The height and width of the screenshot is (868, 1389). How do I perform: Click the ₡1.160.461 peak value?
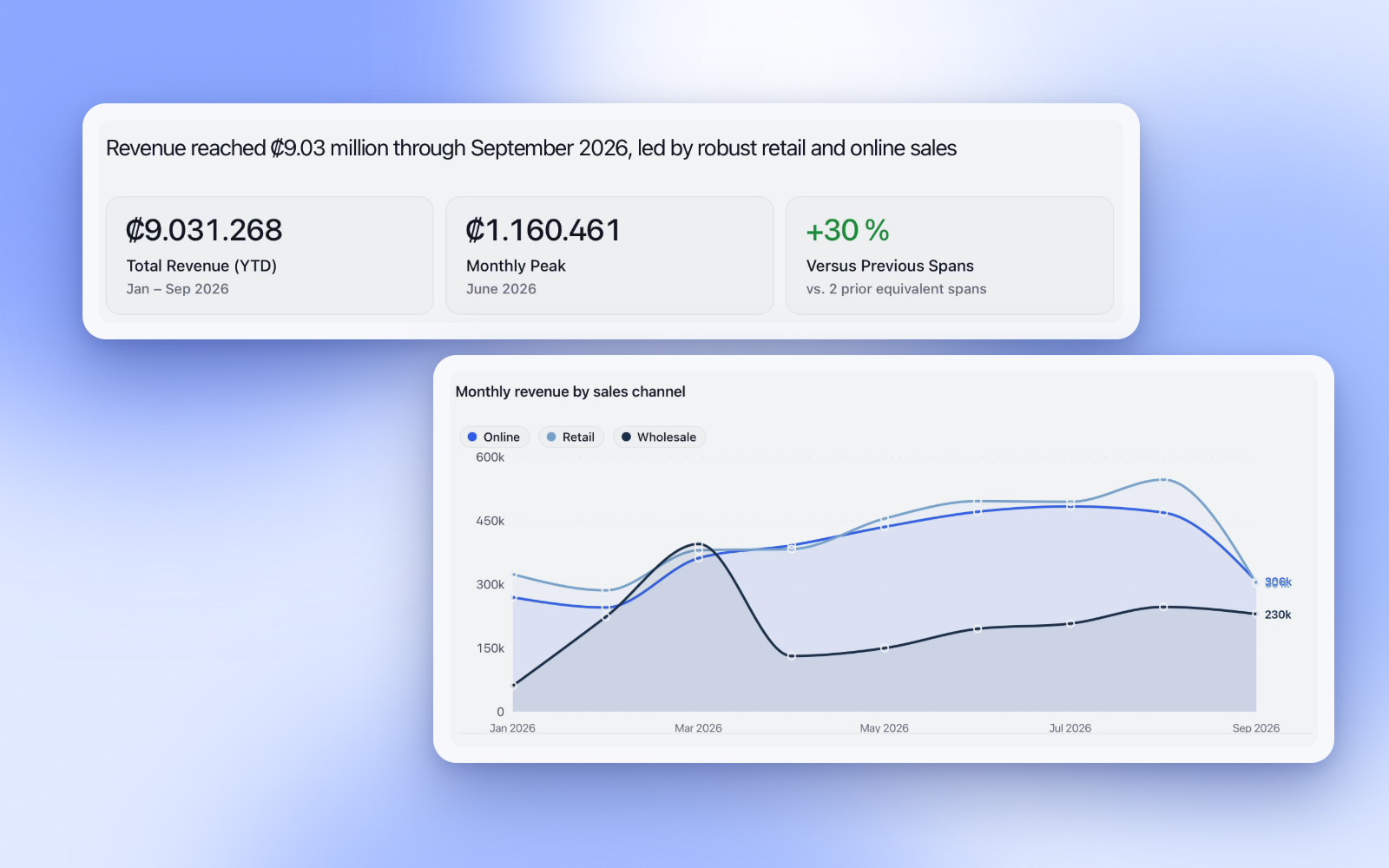(x=543, y=230)
